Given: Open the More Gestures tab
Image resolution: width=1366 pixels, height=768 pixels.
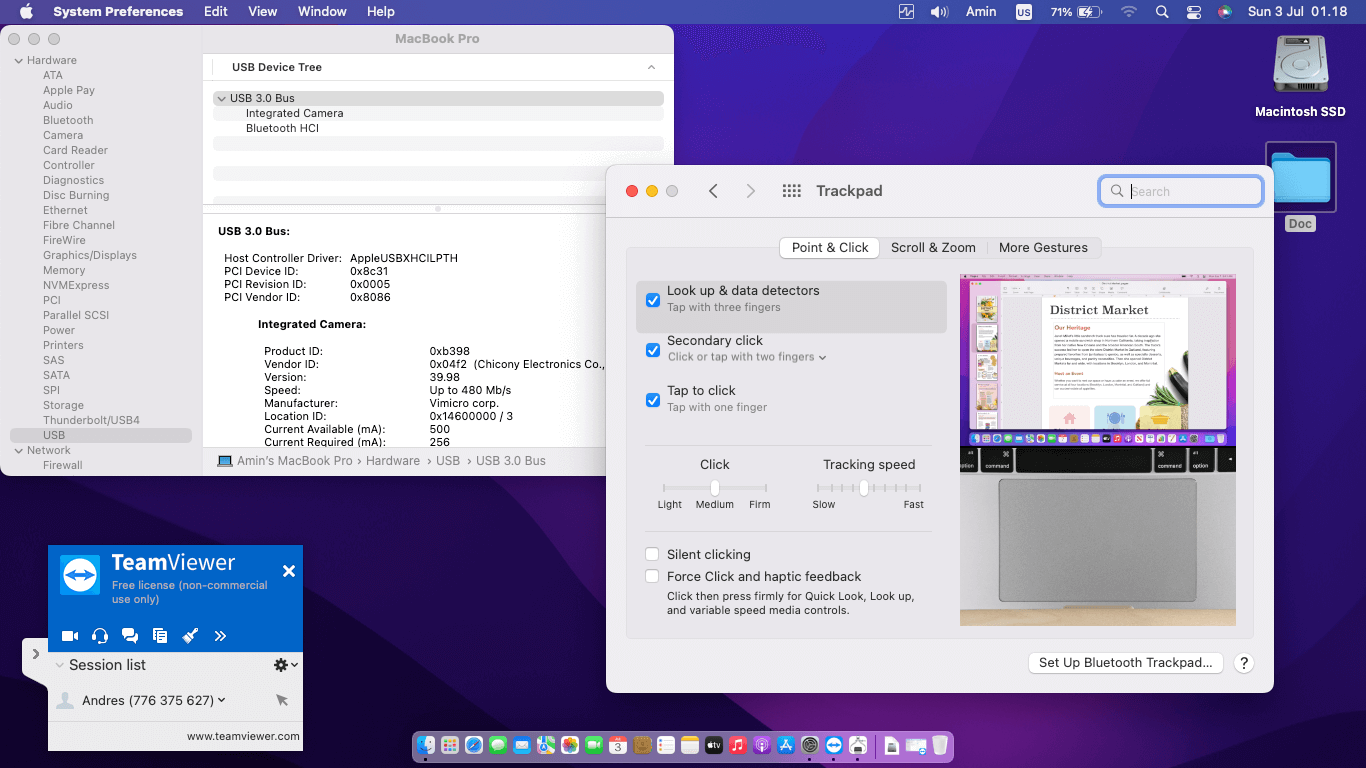Looking at the screenshot, I should click(x=1043, y=248).
